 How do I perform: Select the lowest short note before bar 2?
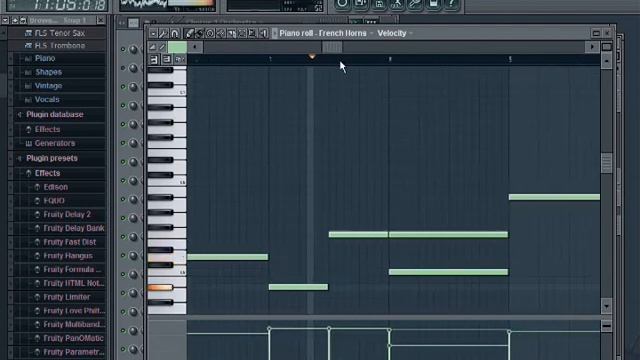(x=298, y=287)
